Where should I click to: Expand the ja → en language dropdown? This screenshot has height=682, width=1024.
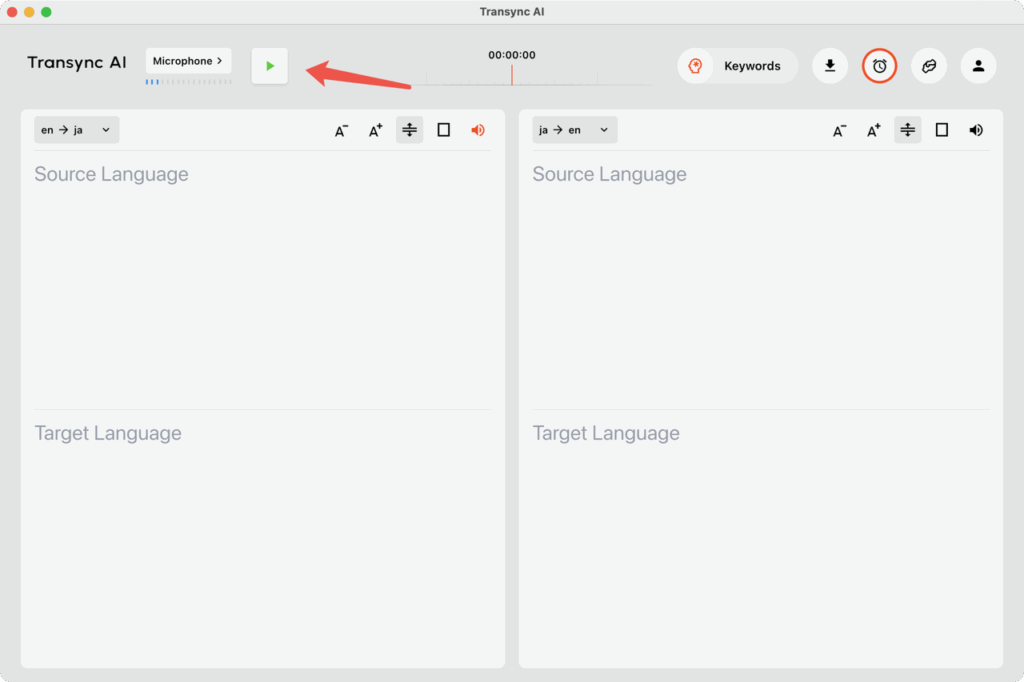tap(574, 130)
